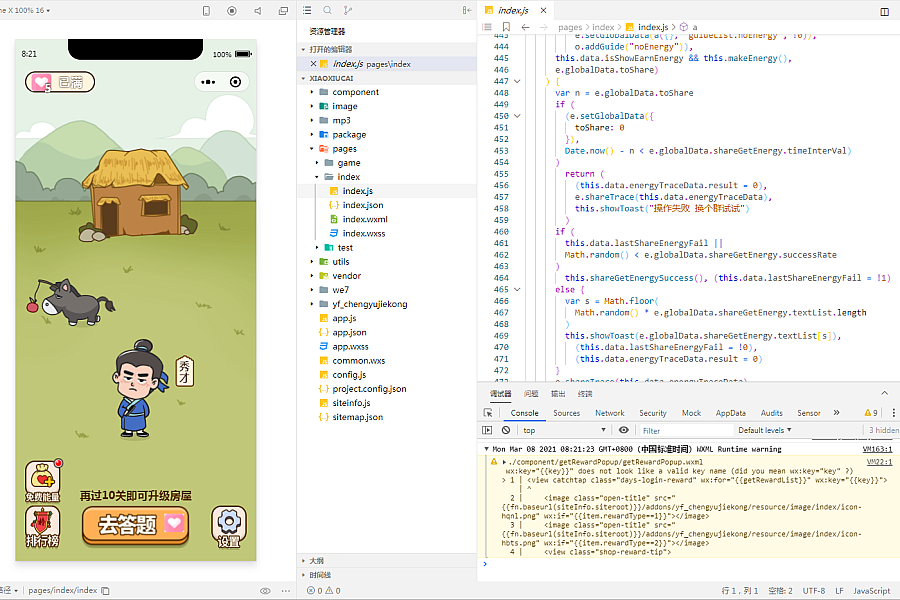Screen dimensions: 900x600
Task: Toggle the preview eye icon in the status bar
Action: [x=265, y=591]
